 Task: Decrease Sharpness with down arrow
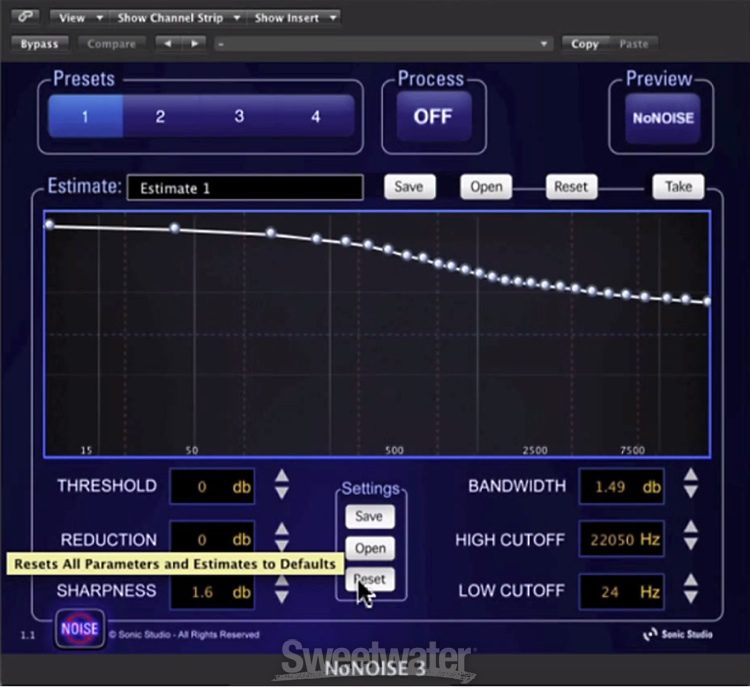tap(282, 597)
